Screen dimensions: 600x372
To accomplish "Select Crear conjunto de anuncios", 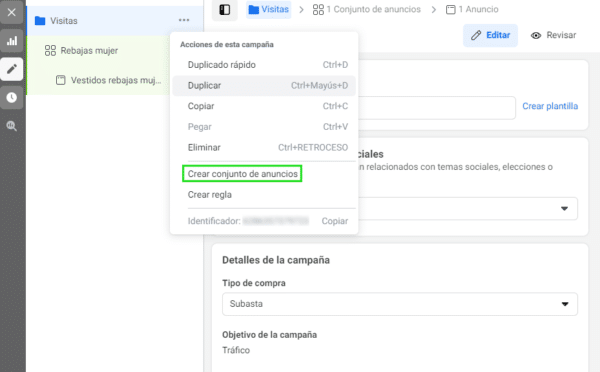I will click(x=242, y=174).
